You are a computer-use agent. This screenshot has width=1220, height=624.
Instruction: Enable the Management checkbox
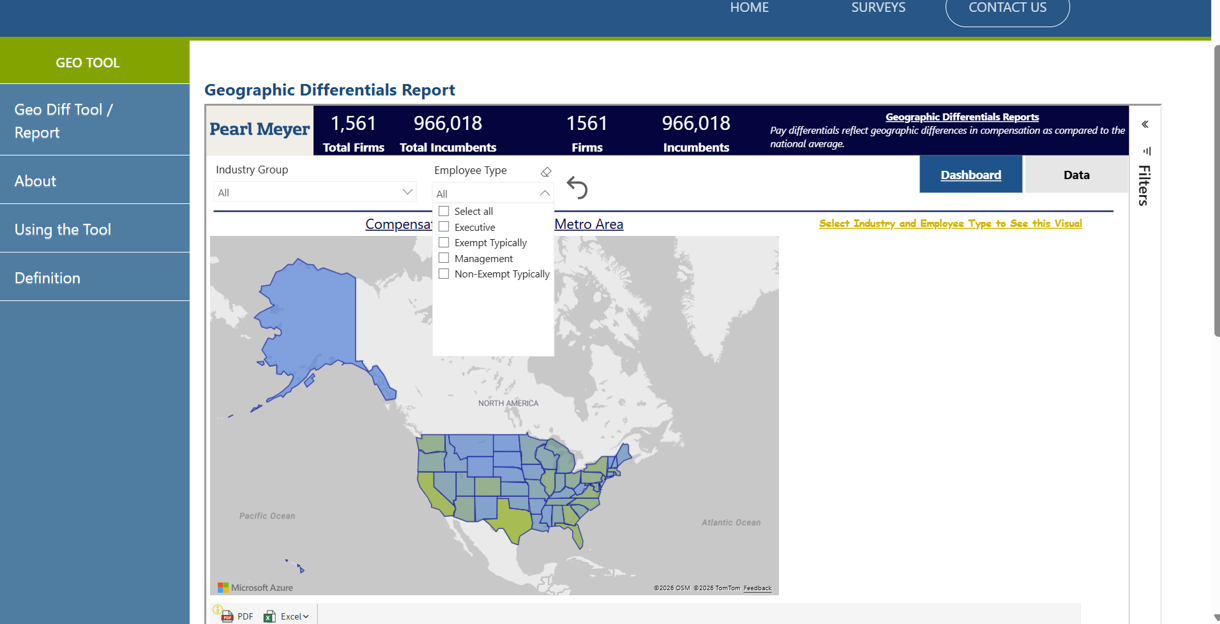pos(444,258)
